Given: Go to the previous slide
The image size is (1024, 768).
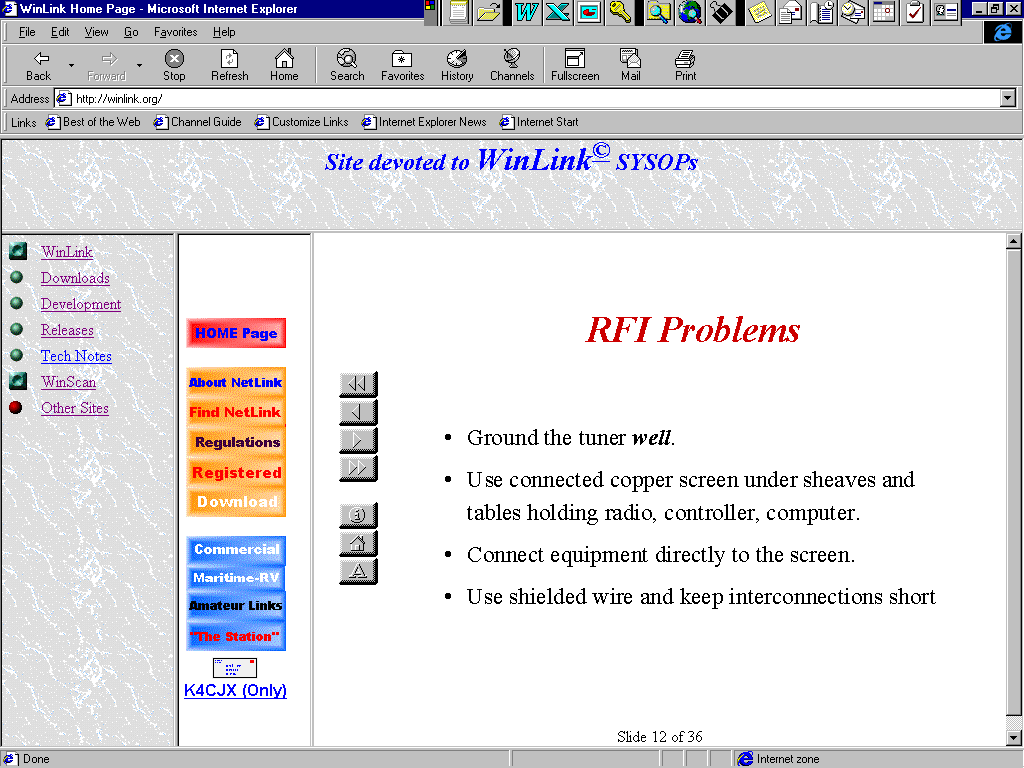Looking at the screenshot, I should [358, 413].
